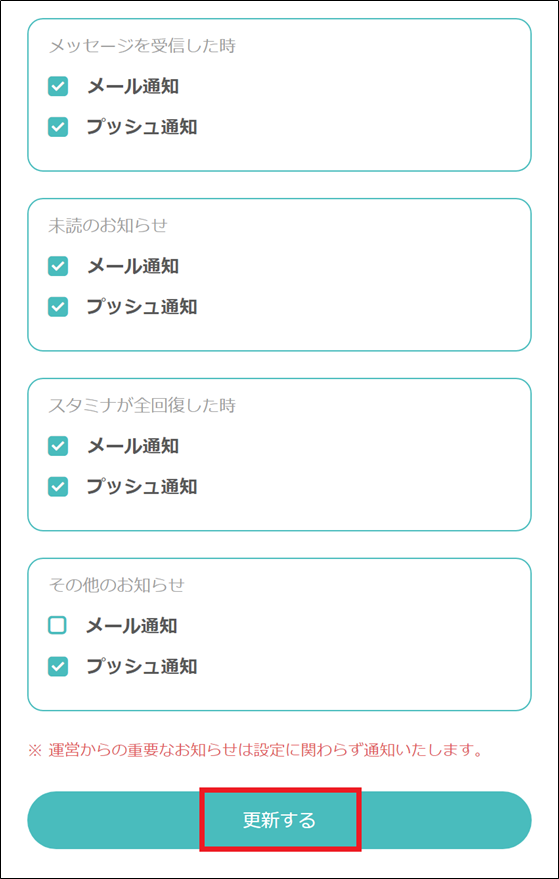Click the 更新する button
This screenshot has width=559, height=879.
pyautogui.click(x=279, y=820)
